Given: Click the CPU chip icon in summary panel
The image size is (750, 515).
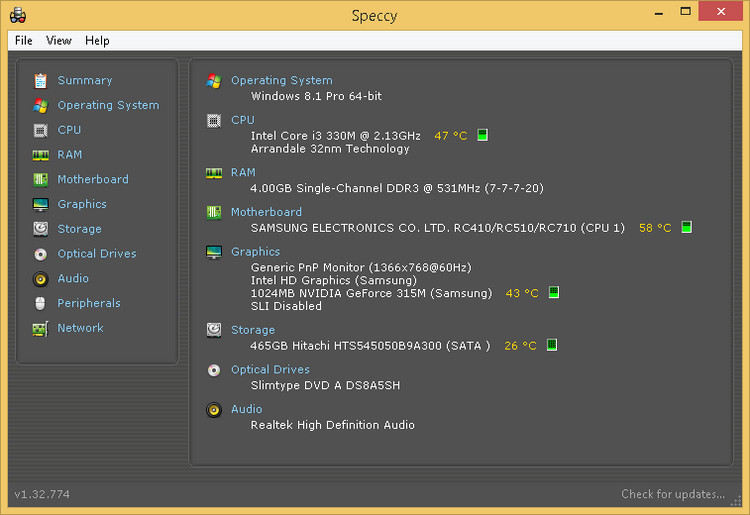Looking at the screenshot, I should click(x=214, y=121).
